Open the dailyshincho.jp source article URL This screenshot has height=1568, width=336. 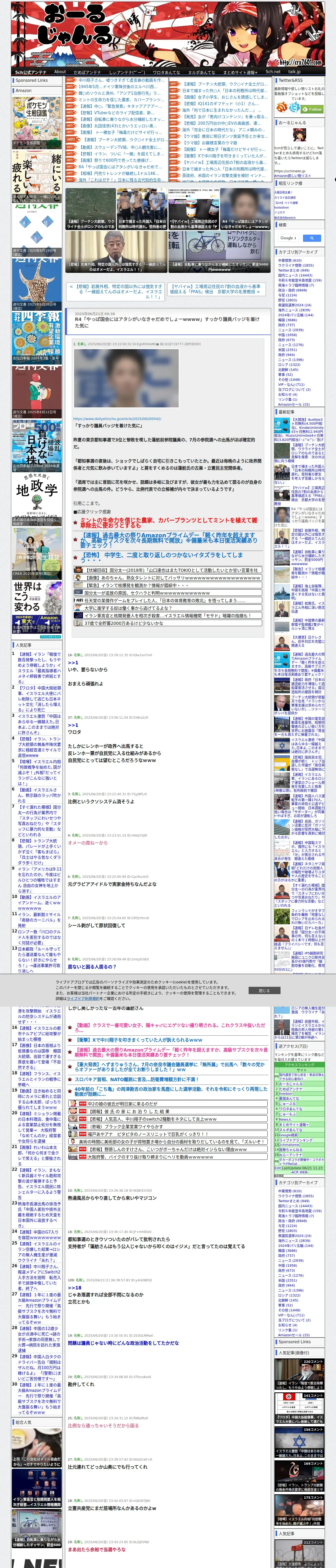click(117, 419)
